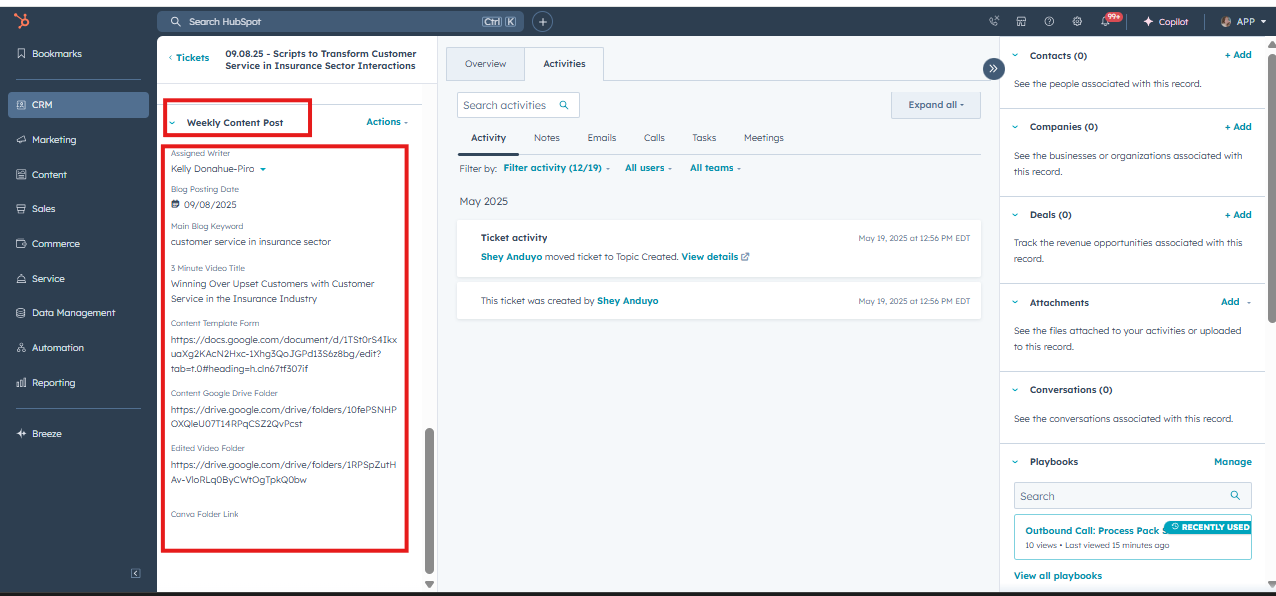Switch to the Activities tab
Viewport: 1276px width, 596px height.
[564, 64]
